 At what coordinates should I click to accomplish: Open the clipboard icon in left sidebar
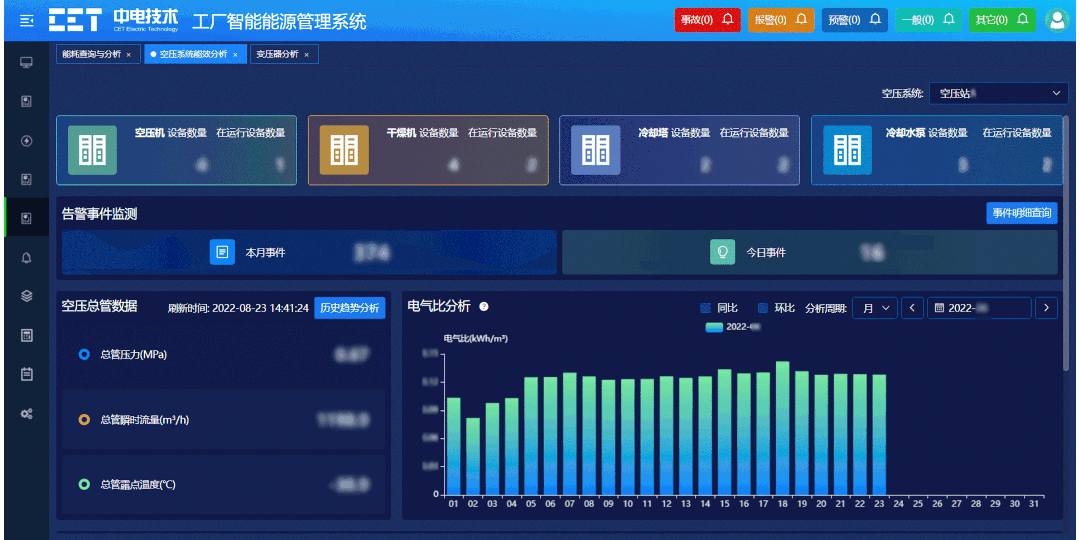[x=26, y=374]
